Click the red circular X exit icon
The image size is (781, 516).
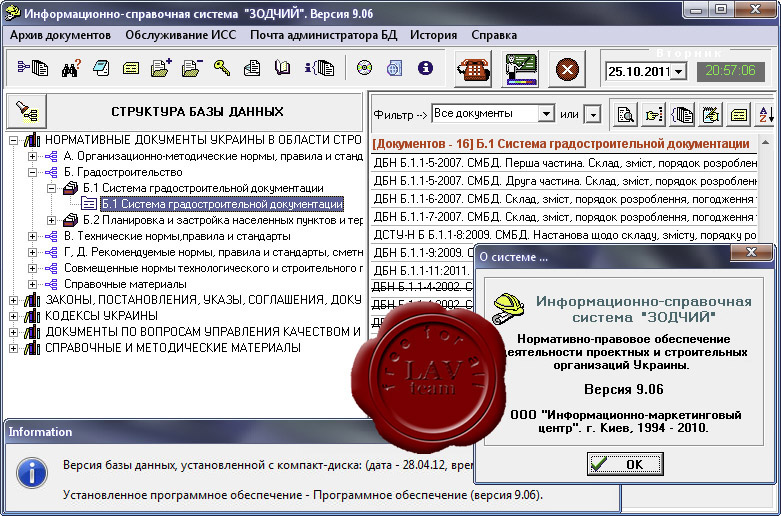[x=567, y=69]
